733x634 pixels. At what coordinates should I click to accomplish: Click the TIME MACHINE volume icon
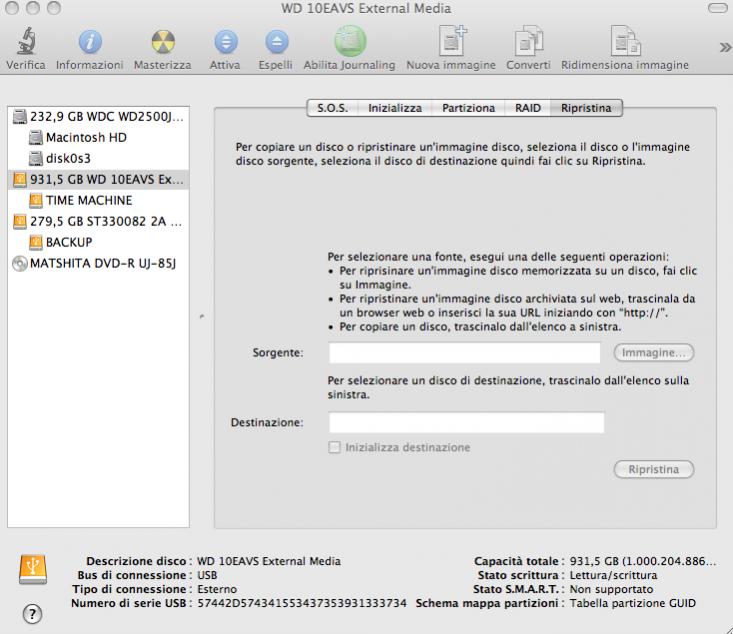pyautogui.click(x=36, y=201)
